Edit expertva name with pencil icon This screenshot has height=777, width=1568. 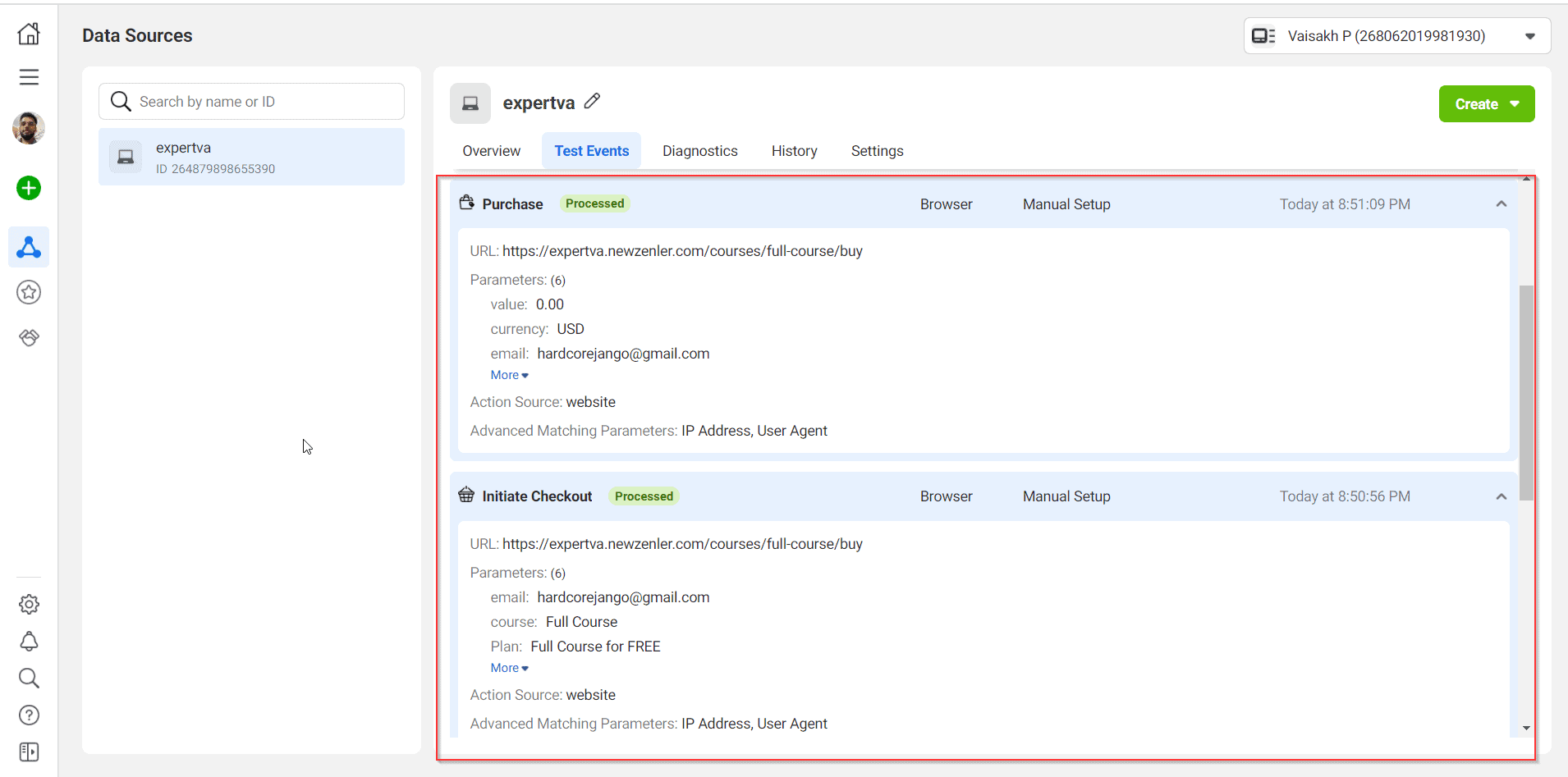coord(592,102)
